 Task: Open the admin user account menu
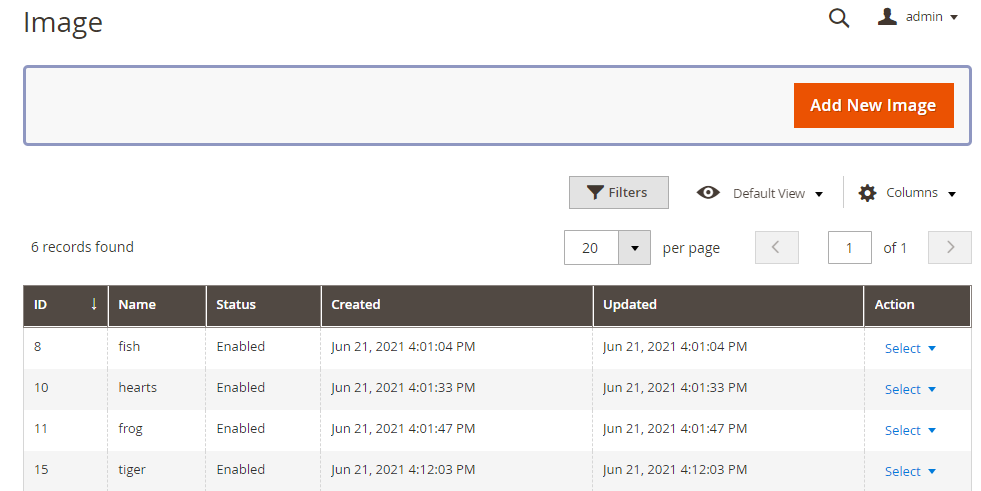(918, 17)
